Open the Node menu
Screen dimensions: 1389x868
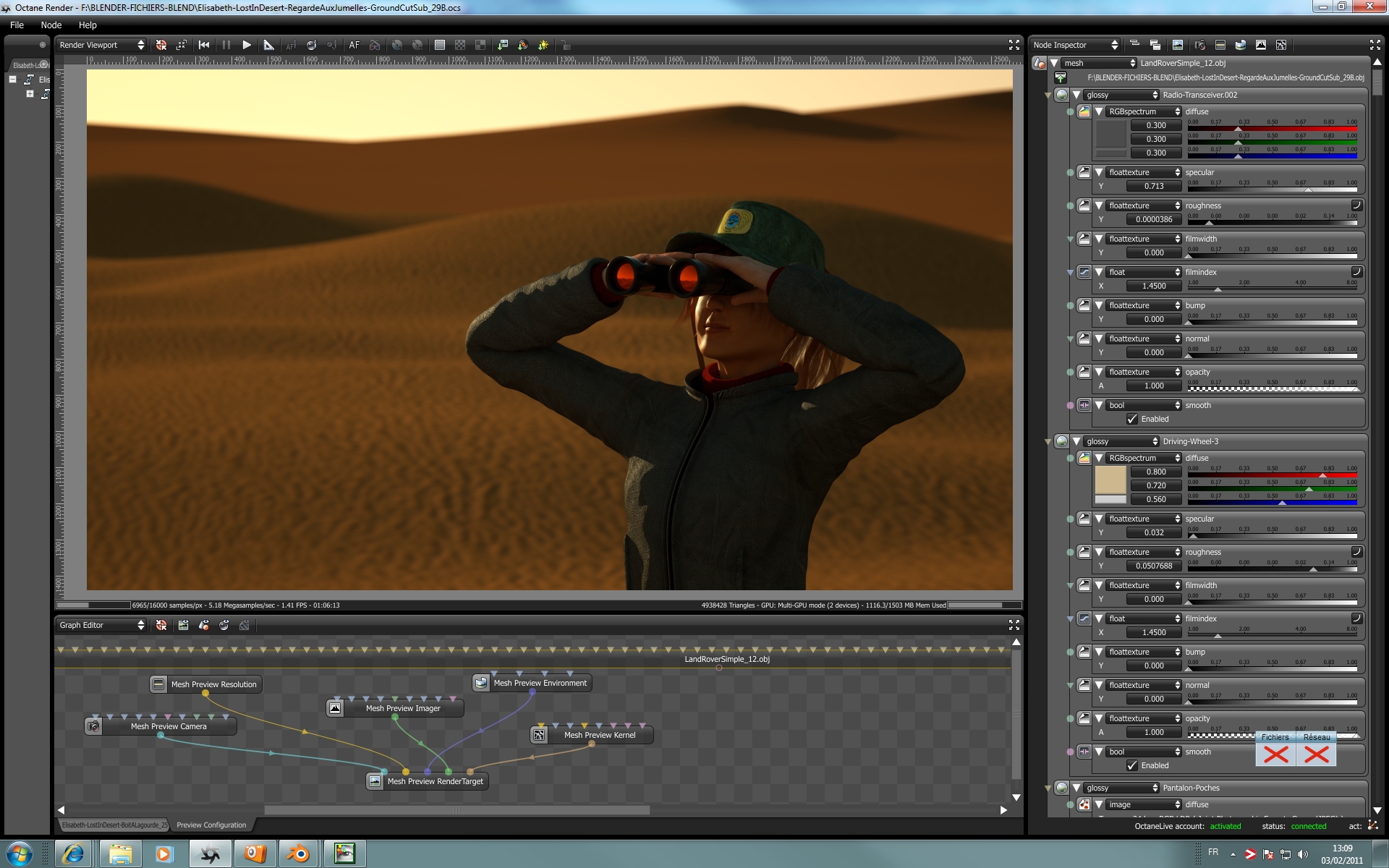(x=51, y=25)
